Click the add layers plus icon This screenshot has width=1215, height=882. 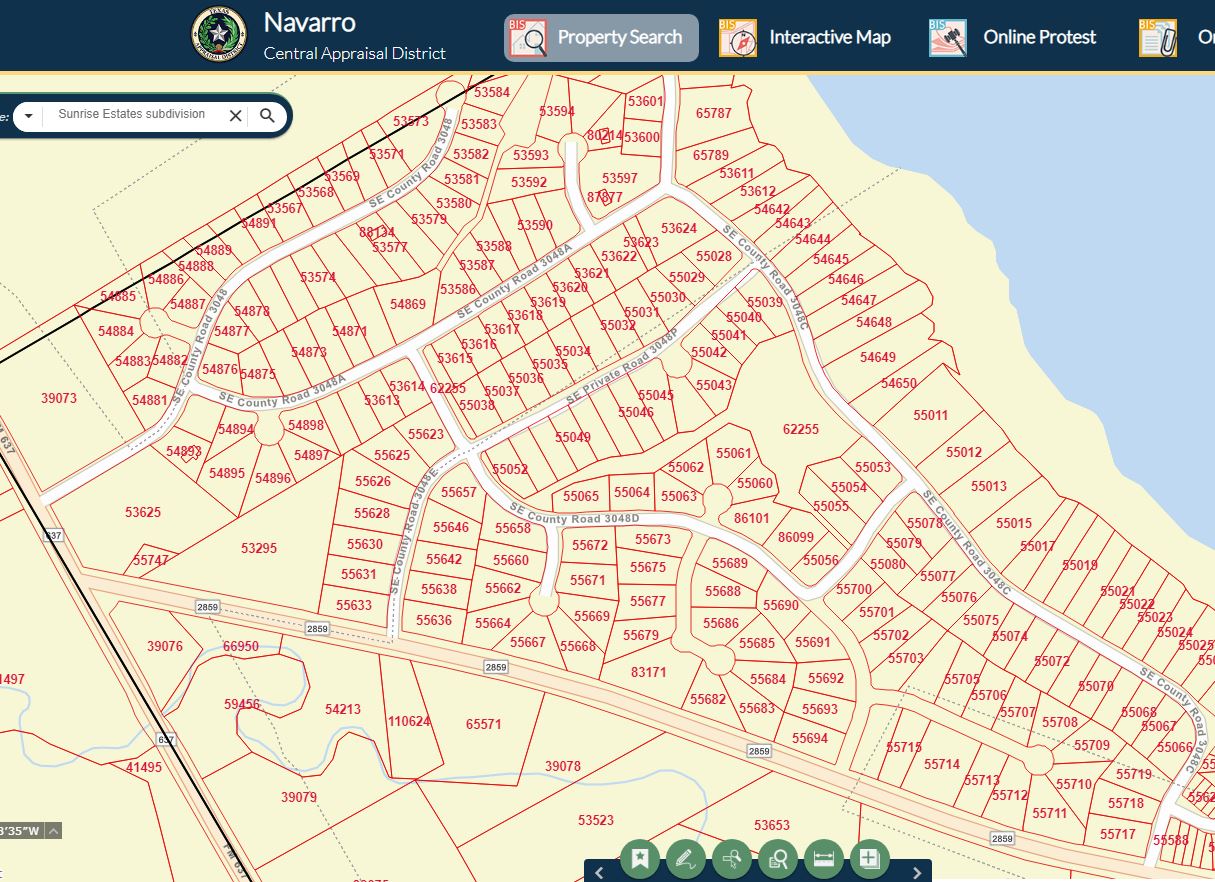[x=869, y=858]
